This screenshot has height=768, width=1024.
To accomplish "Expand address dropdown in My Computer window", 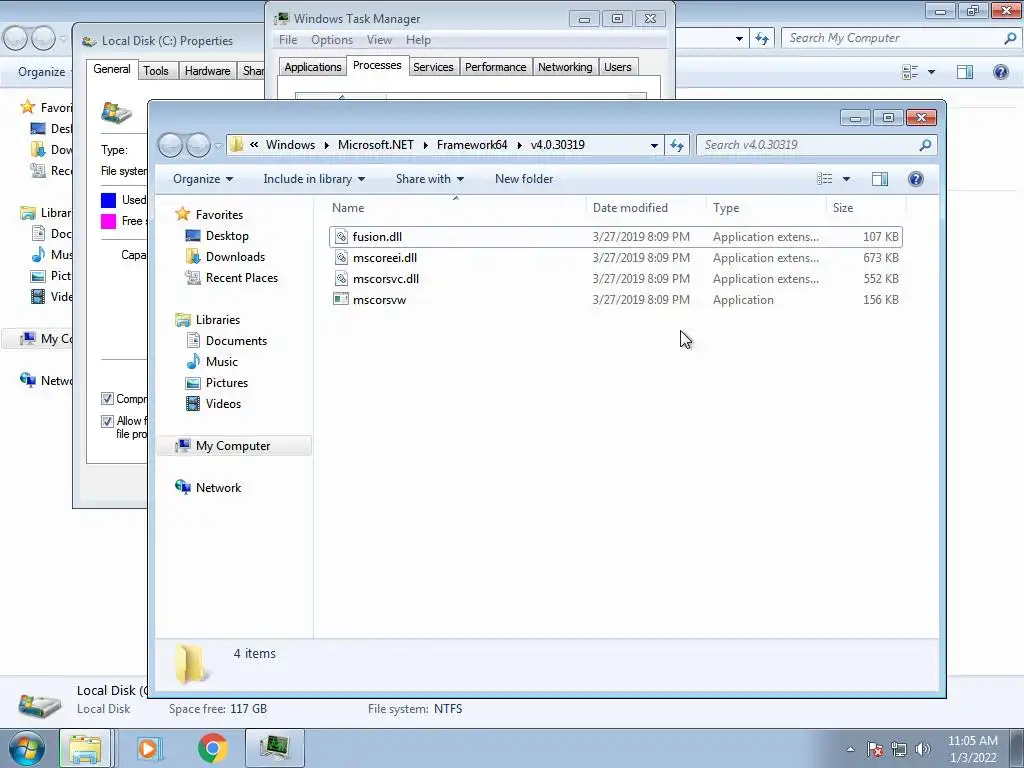I will click(x=739, y=39).
